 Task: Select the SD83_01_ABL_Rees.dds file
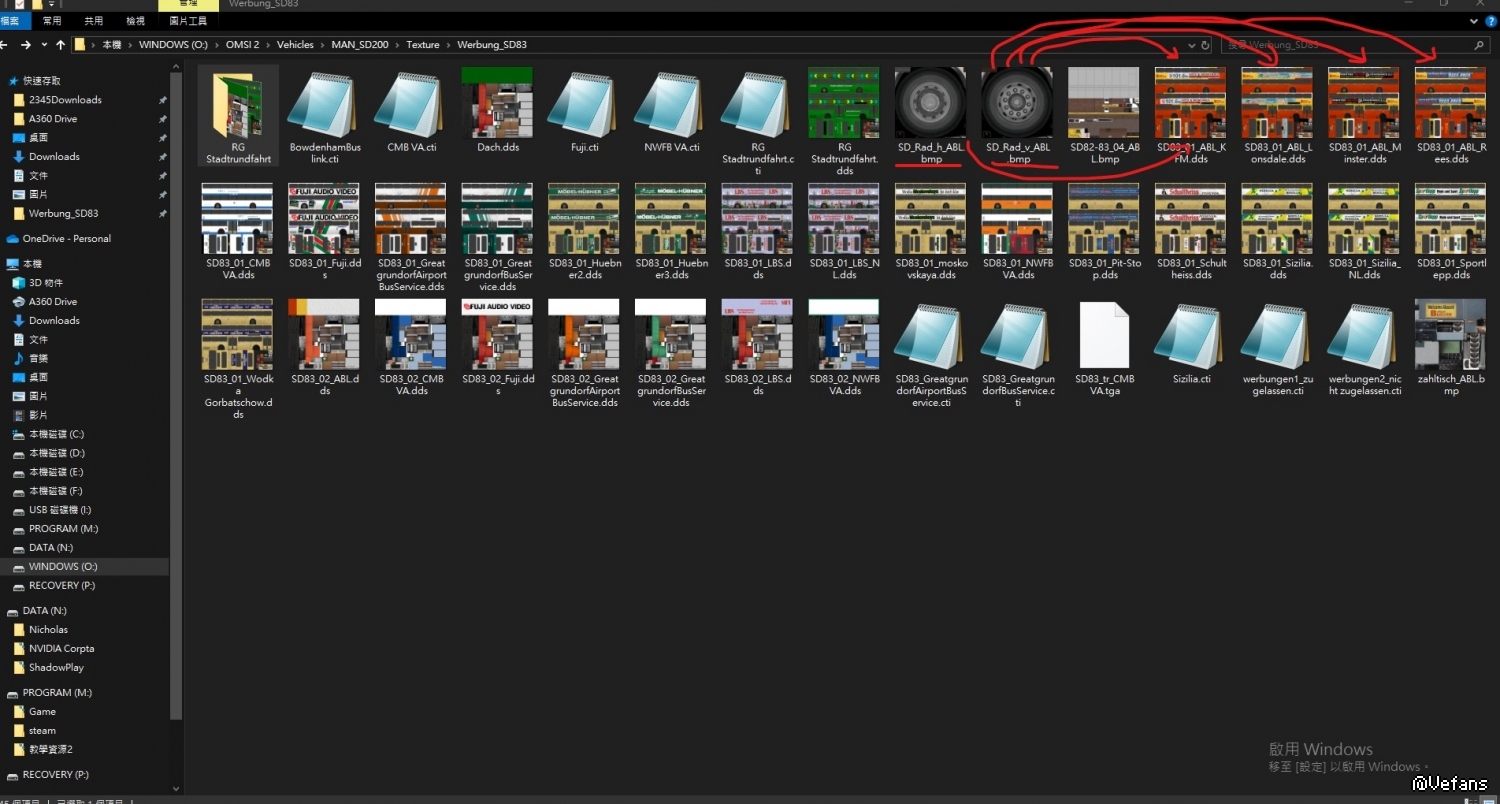point(1450,103)
